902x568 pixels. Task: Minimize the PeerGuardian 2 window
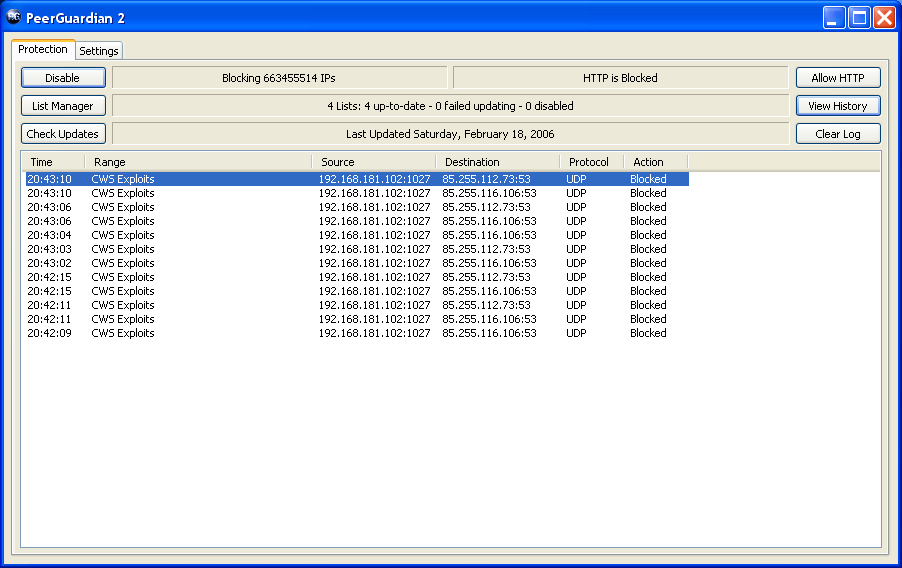[834, 17]
